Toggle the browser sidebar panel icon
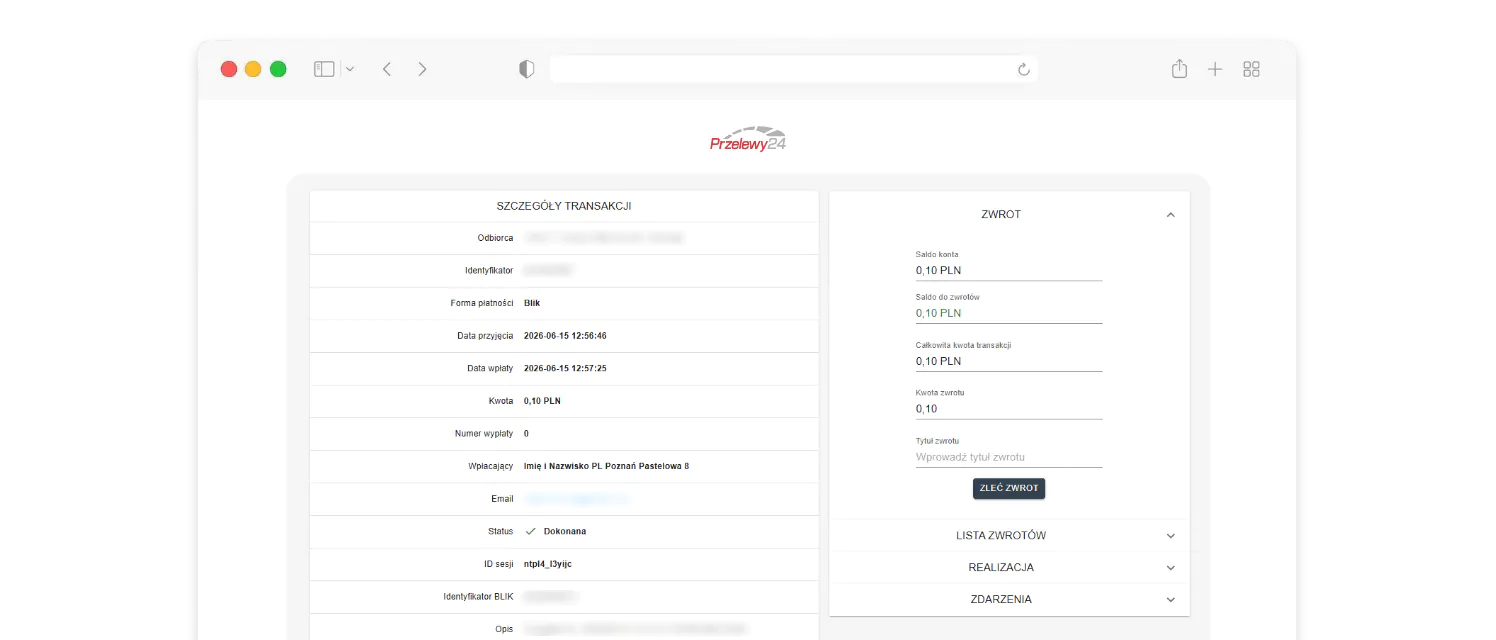1496x640 pixels. pos(323,69)
